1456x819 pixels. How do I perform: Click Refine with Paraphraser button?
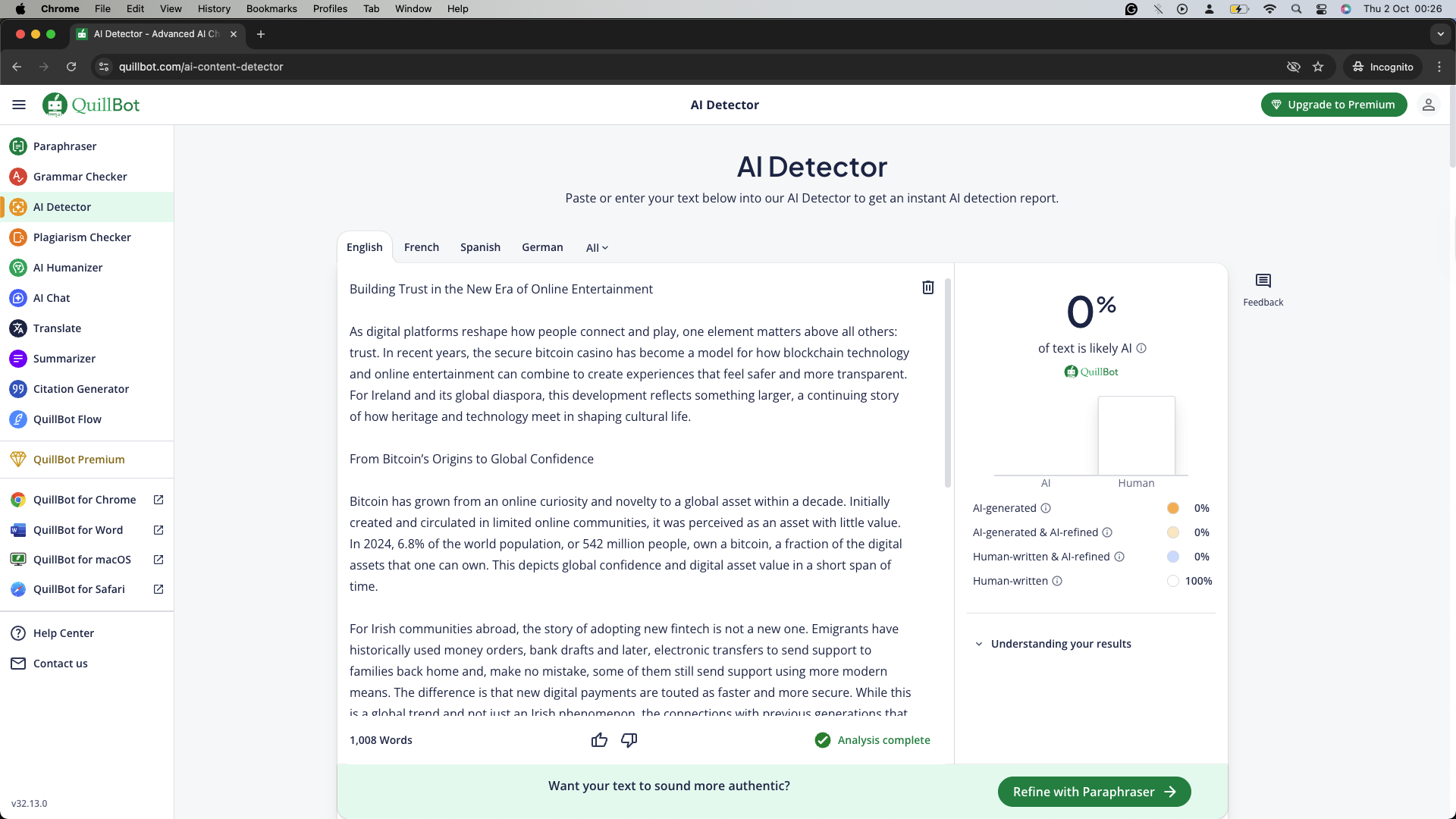tap(1094, 792)
